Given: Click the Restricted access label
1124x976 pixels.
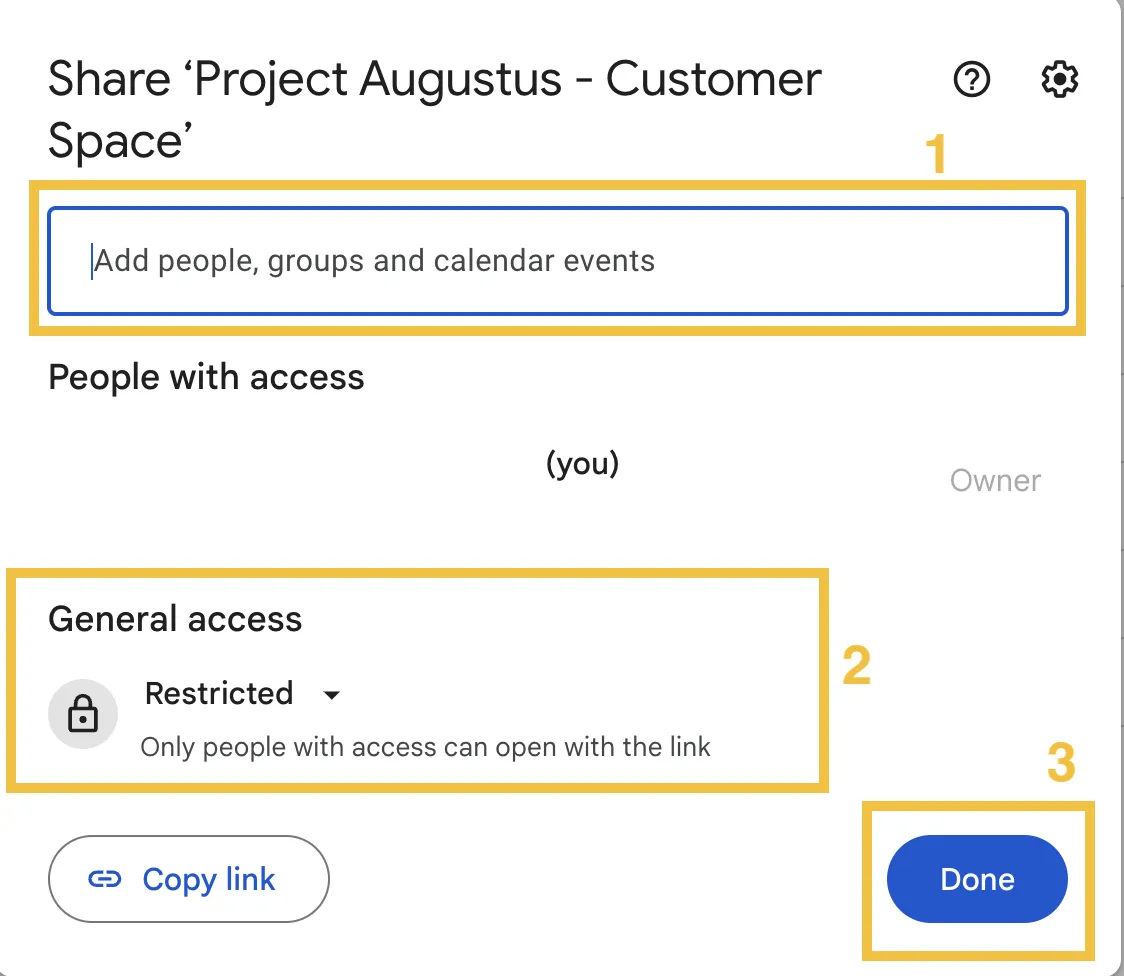Looking at the screenshot, I should [219, 693].
